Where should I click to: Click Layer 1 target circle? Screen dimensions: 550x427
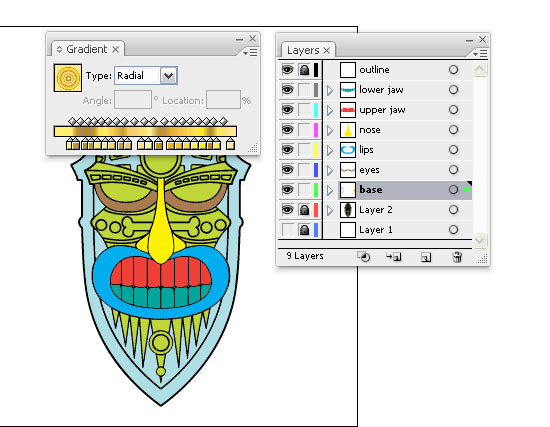pos(453,229)
